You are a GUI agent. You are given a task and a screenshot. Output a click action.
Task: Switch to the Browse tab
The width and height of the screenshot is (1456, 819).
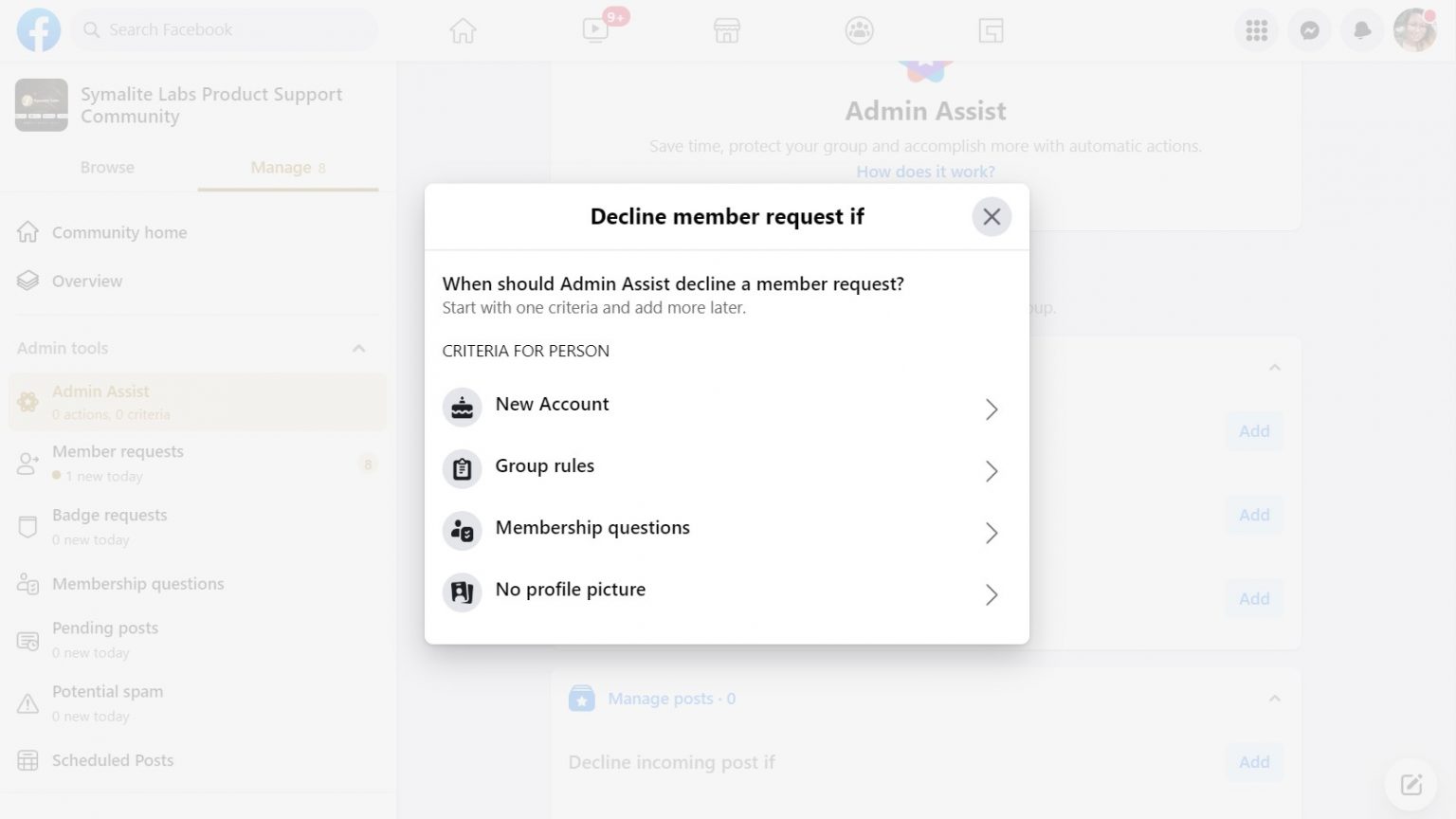point(107,167)
